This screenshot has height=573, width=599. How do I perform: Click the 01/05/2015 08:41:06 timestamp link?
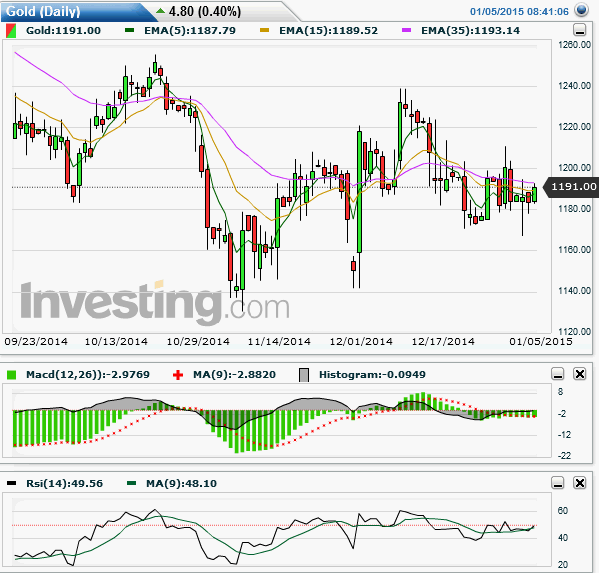pyautogui.click(x=519, y=11)
